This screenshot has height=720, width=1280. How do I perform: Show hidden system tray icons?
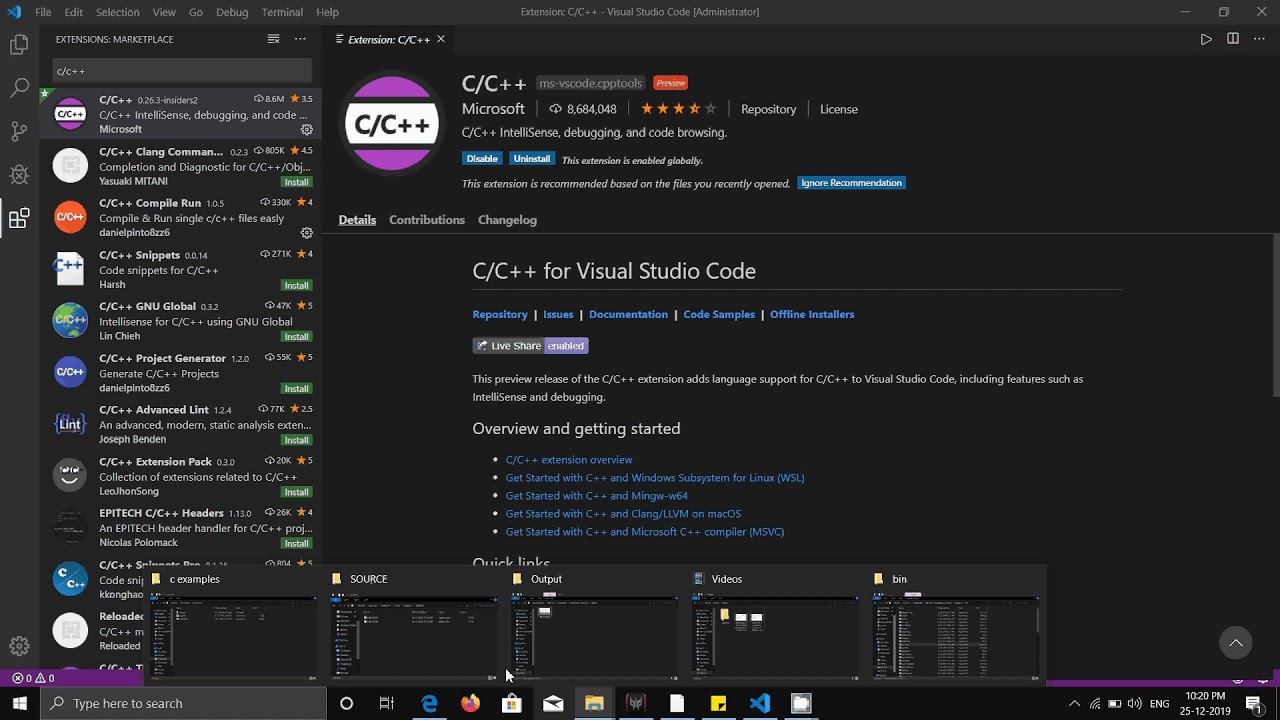1075,704
